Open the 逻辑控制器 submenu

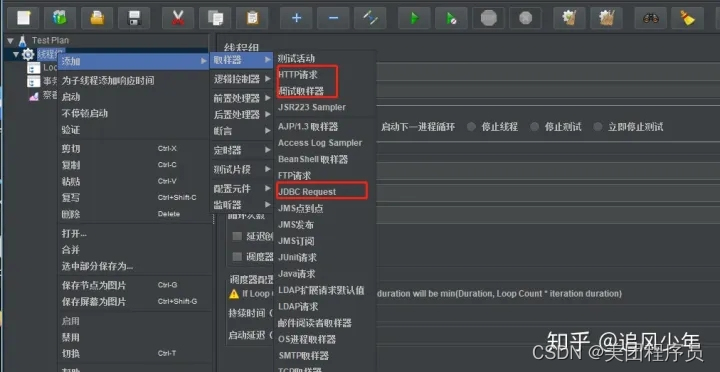[242, 79]
